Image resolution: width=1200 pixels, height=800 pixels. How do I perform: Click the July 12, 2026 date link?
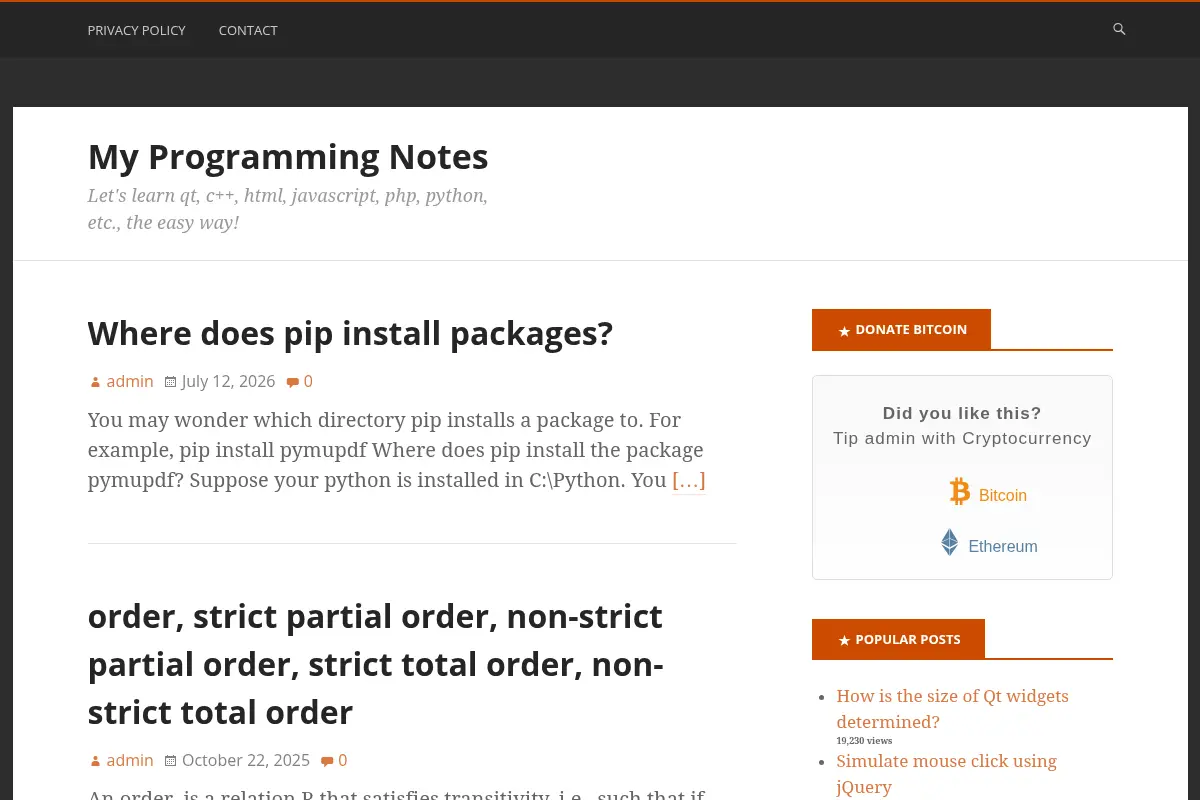pos(228,381)
